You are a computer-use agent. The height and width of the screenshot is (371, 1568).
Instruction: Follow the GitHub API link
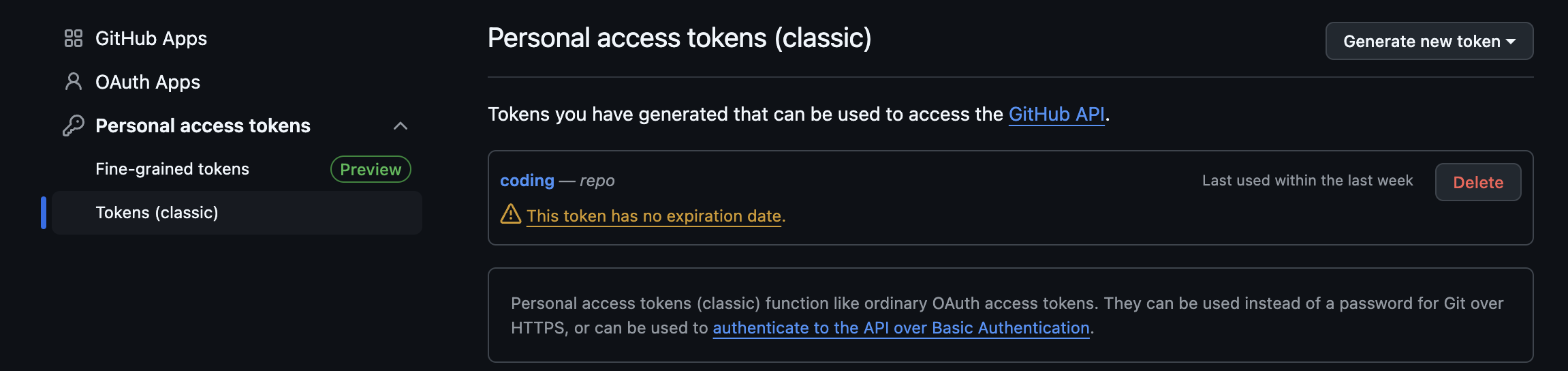point(1056,114)
